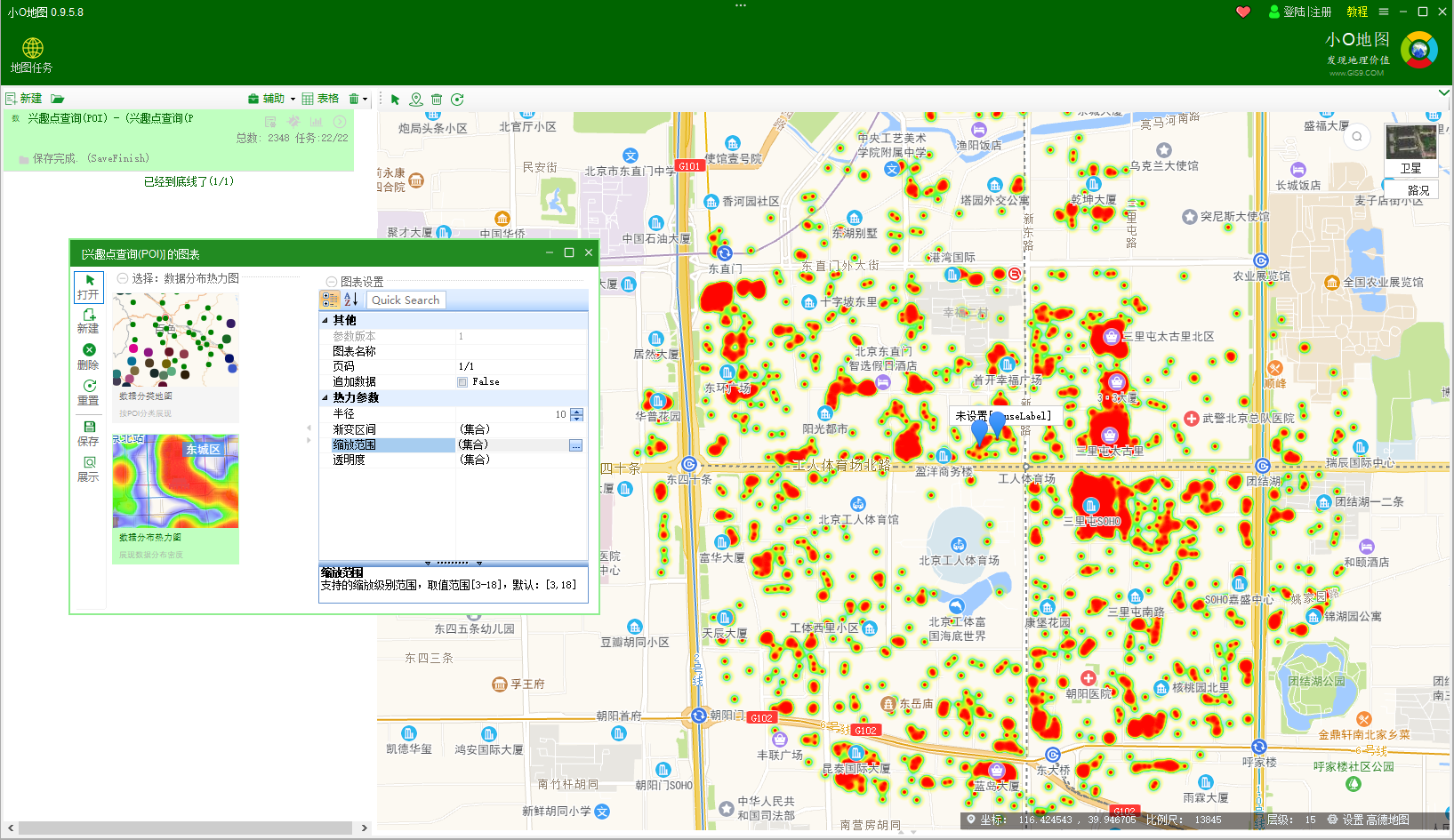Click the blue map pin marker

pos(998,423)
